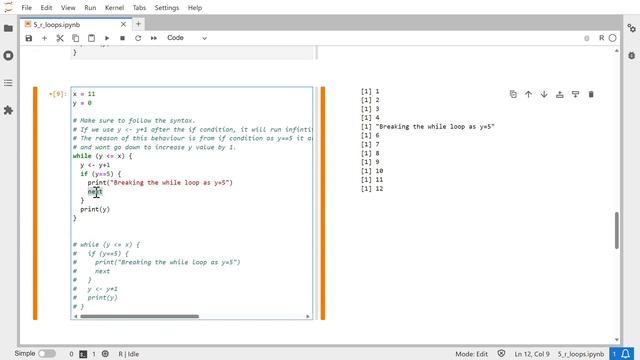Click R | Idle kernel status text
The height and width of the screenshot is (360, 640).
(x=129, y=354)
